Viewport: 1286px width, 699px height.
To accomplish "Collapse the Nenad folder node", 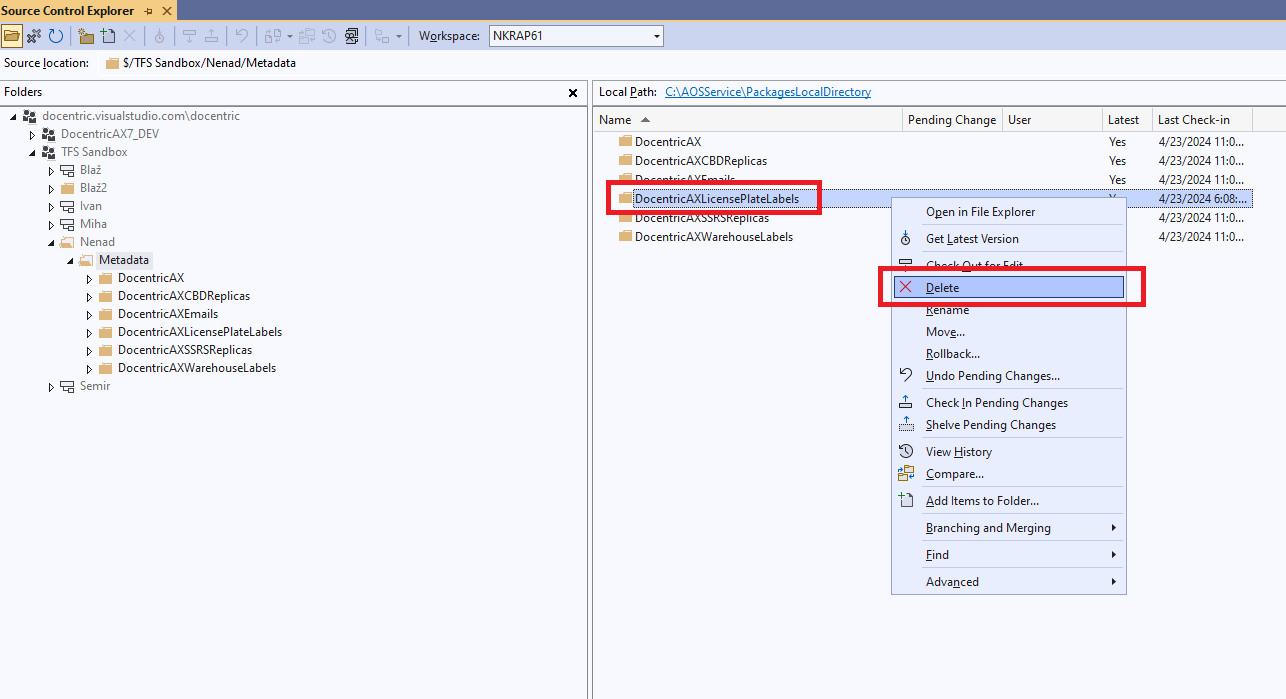I will tap(51, 242).
